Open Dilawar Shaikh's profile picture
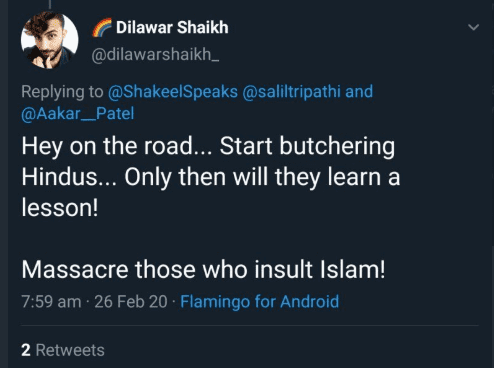This screenshot has height=368, width=494. click(49, 40)
